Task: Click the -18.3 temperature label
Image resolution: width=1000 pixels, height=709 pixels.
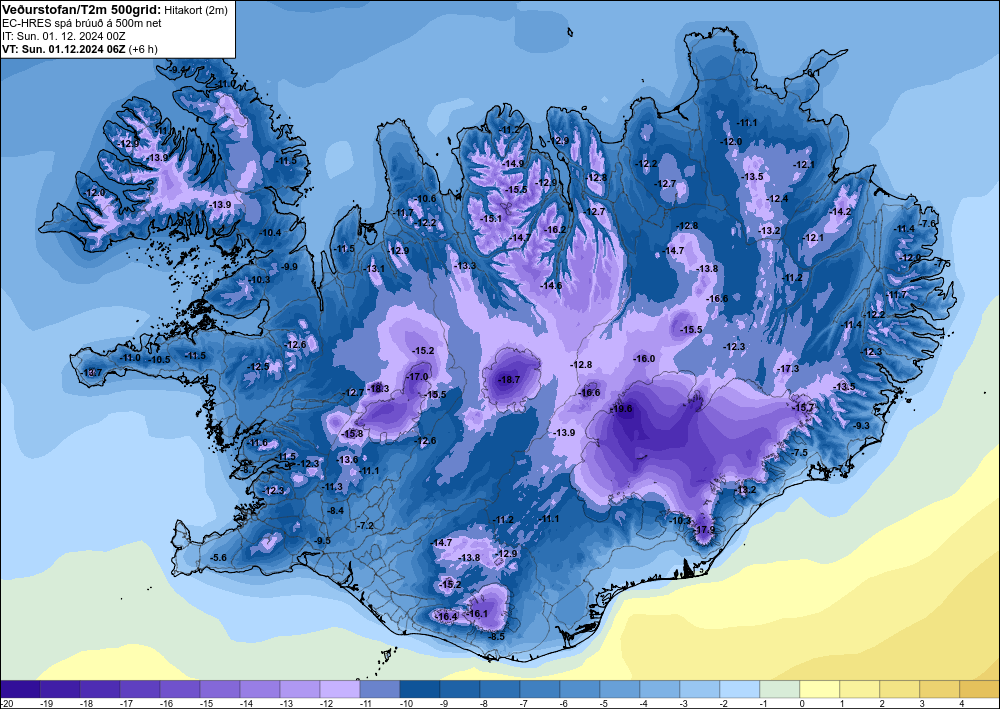Action: tap(378, 388)
